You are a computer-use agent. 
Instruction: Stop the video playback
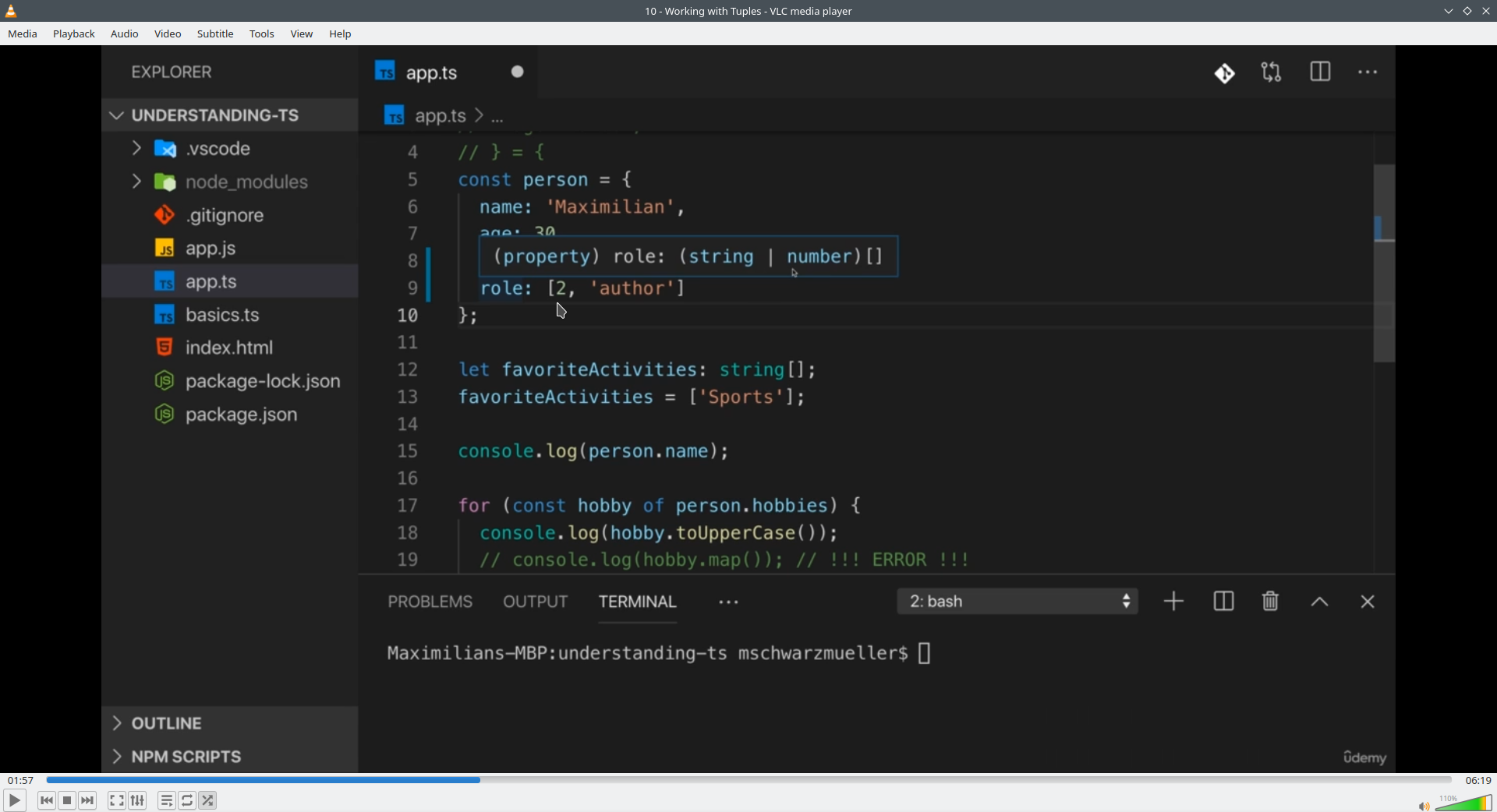tap(68, 800)
